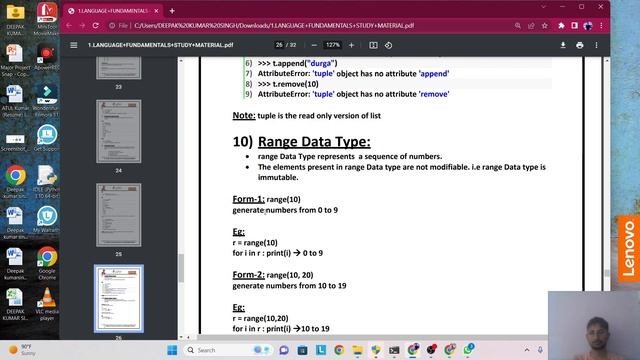The height and width of the screenshot is (360, 640).
Task: Open IDLE Python desktop shortcut
Action: coord(47,182)
